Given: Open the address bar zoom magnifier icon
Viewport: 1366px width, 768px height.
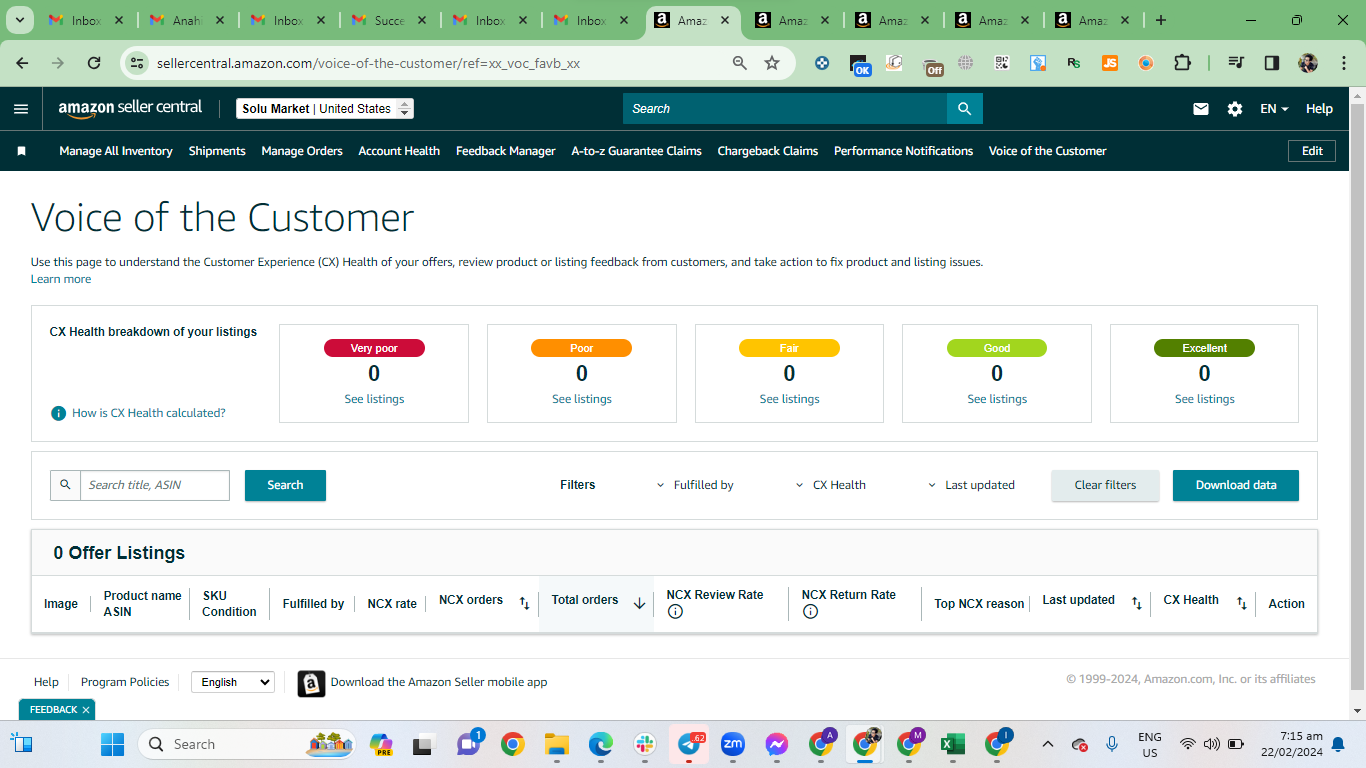Looking at the screenshot, I should click(740, 63).
